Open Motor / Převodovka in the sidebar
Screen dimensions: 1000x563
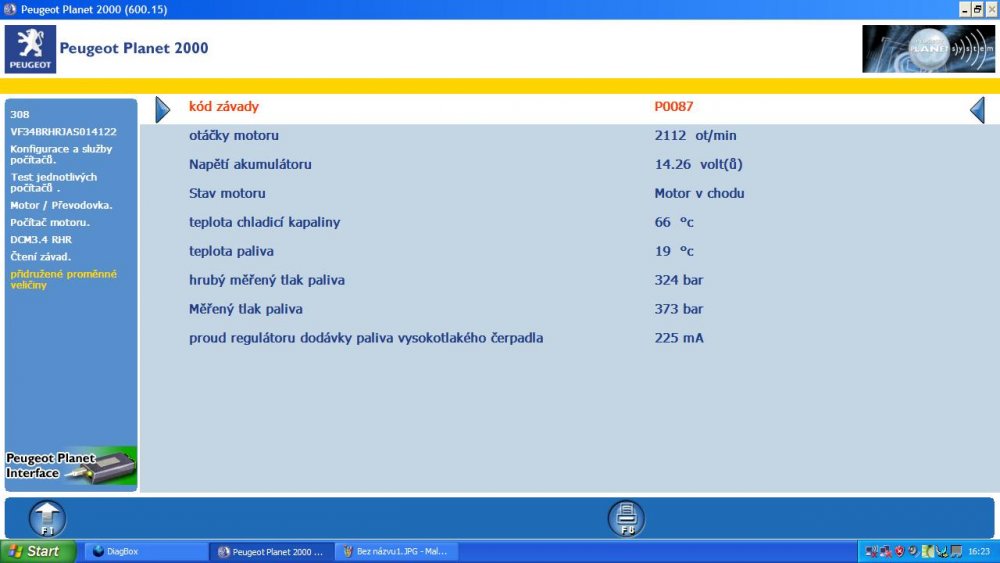[61, 205]
